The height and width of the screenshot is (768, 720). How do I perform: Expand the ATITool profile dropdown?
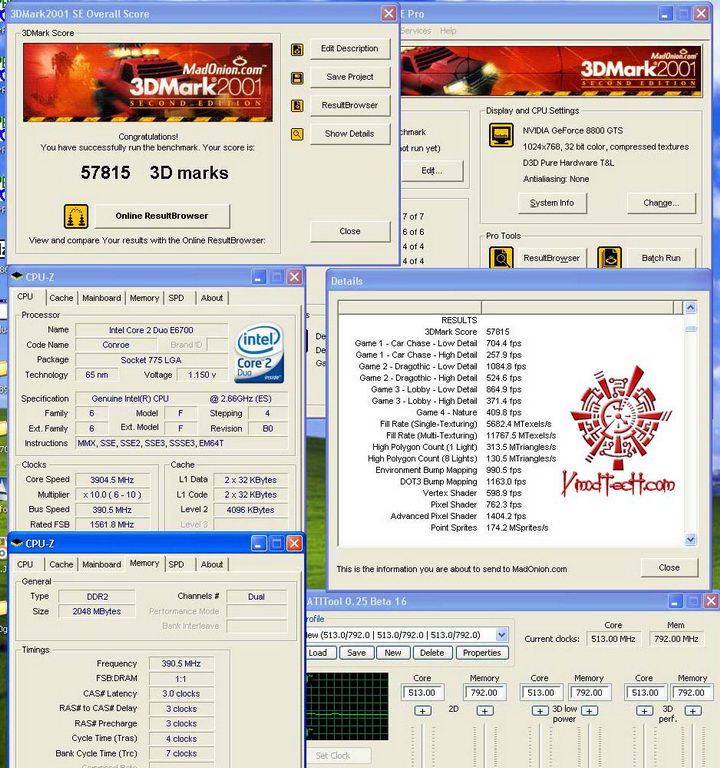pos(502,635)
